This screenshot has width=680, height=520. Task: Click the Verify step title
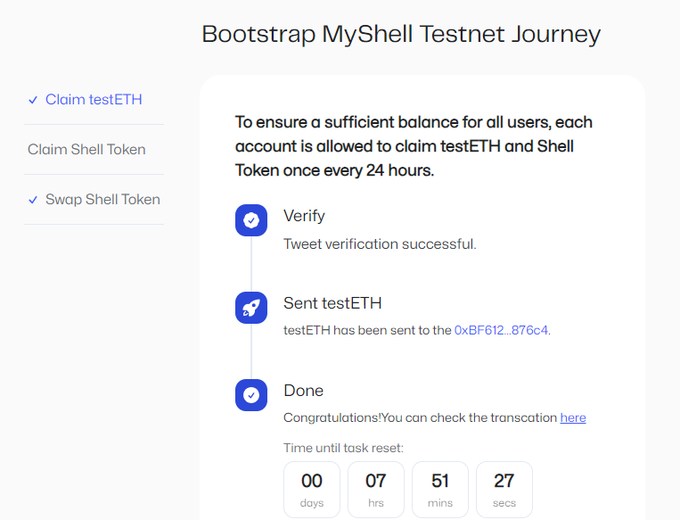[x=304, y=216]
